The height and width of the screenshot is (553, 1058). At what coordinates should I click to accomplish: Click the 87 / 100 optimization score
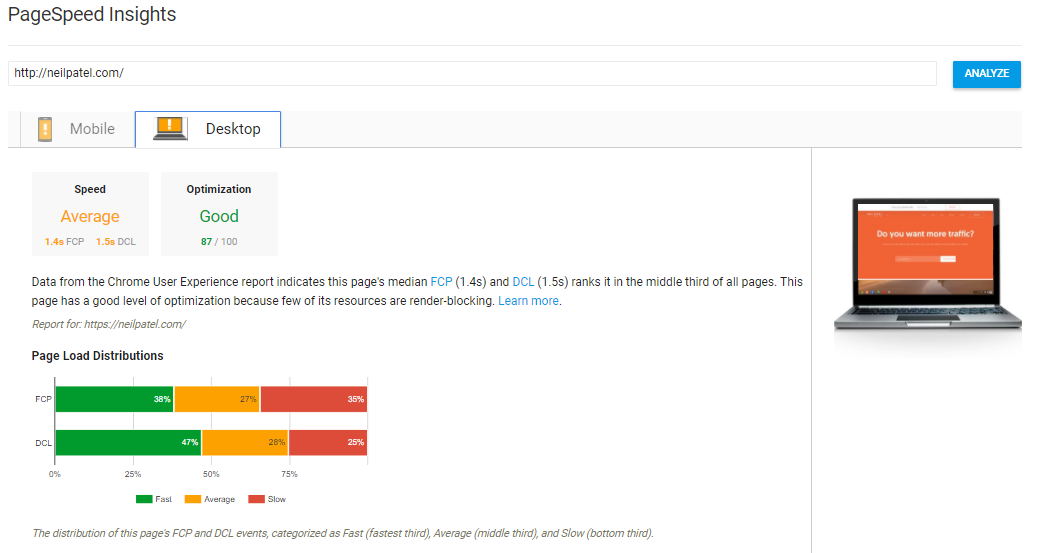pos(219,241)
